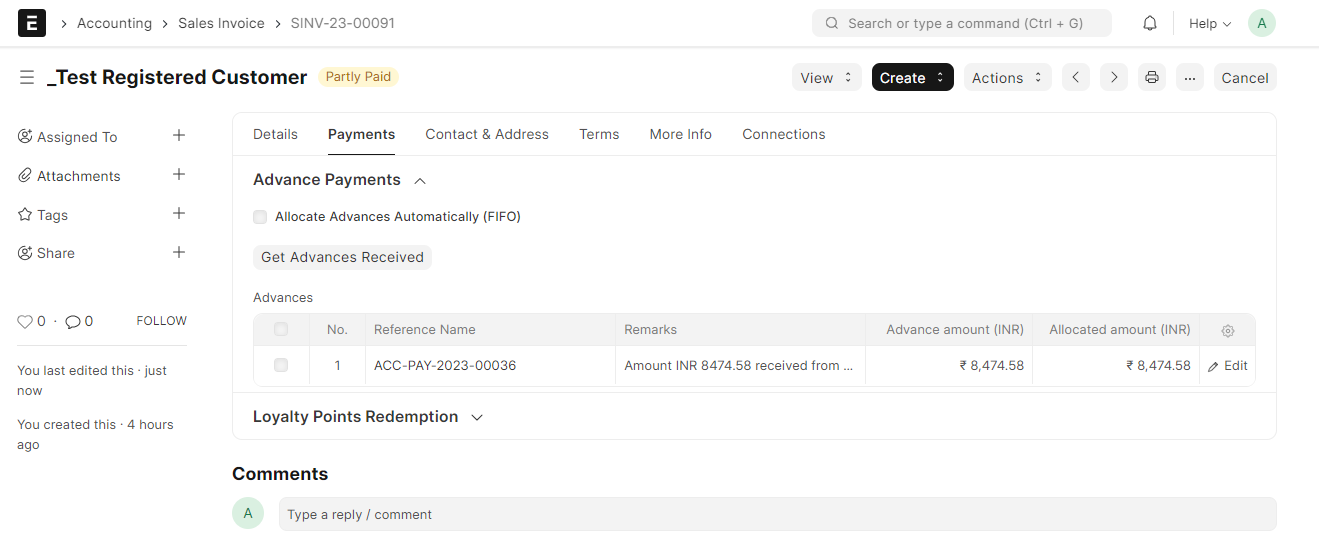Select all rows in Advances table
The width and height of the screenshot is (1319, 558).
[x=281, y=329]
